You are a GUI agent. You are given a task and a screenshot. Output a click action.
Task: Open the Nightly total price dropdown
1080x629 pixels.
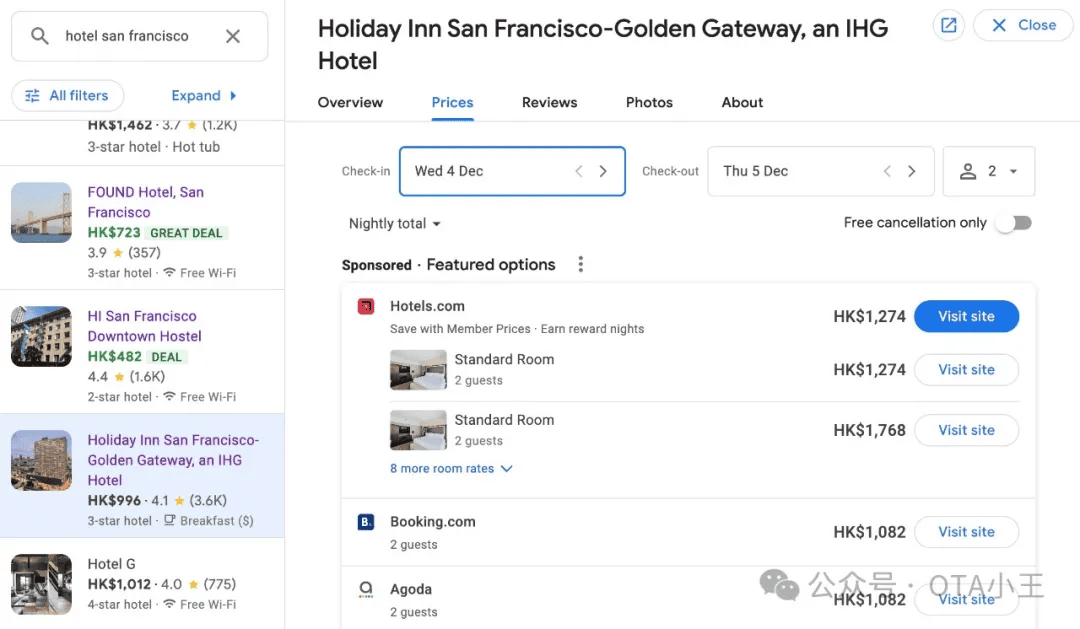click(395, 223)
